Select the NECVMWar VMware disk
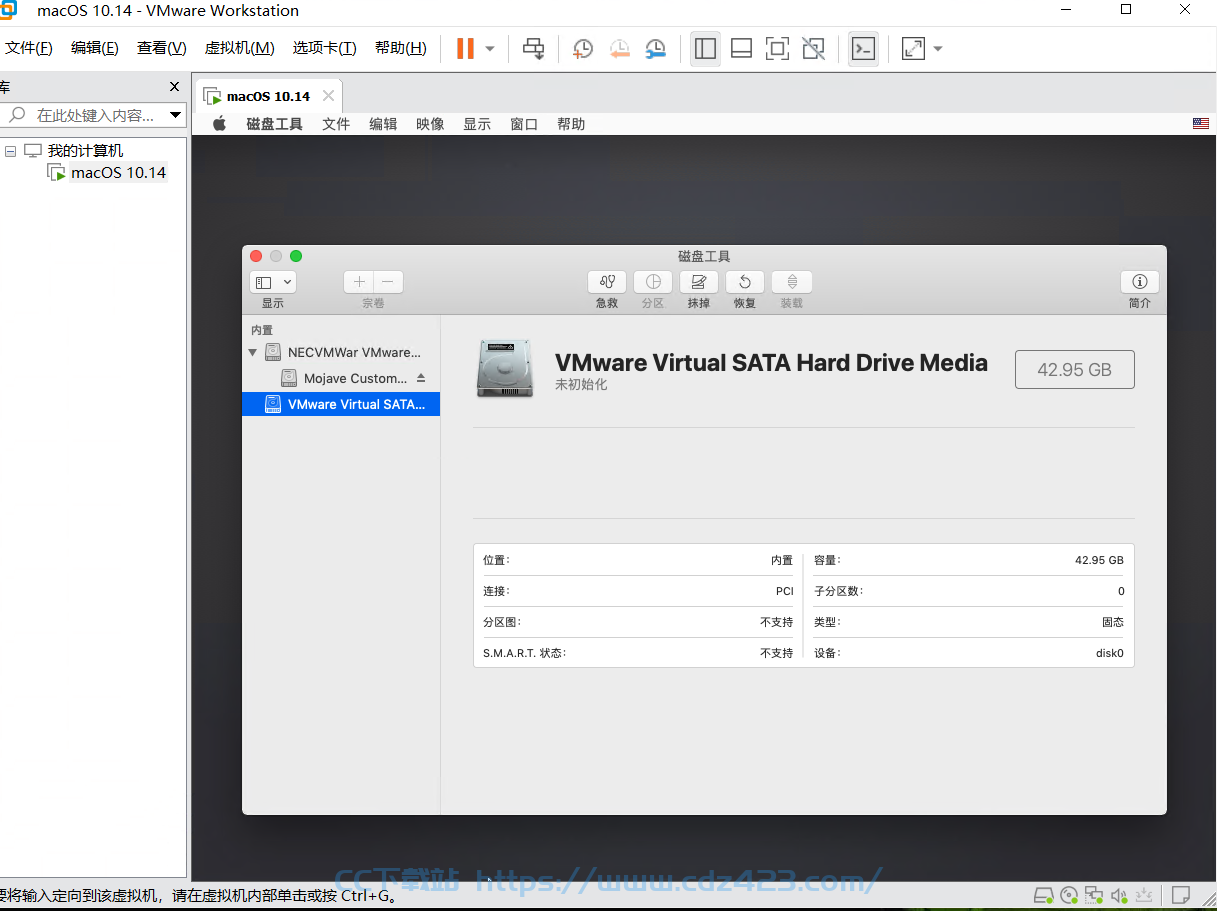This screenshot has width=1217, height=911. click(343, 352)
